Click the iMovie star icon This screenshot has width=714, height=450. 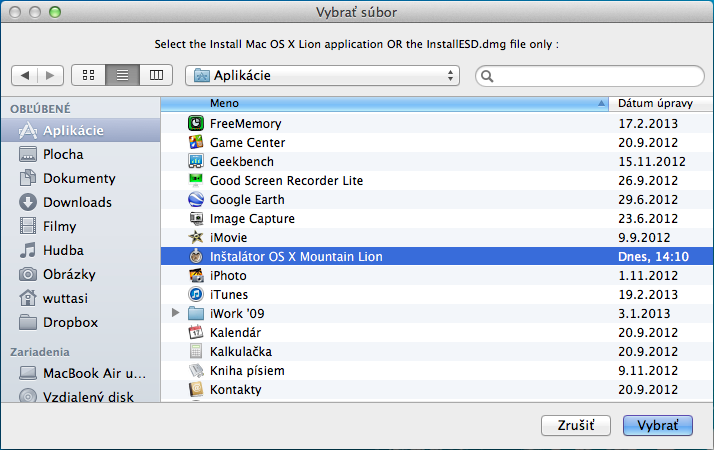click(196, 238)
